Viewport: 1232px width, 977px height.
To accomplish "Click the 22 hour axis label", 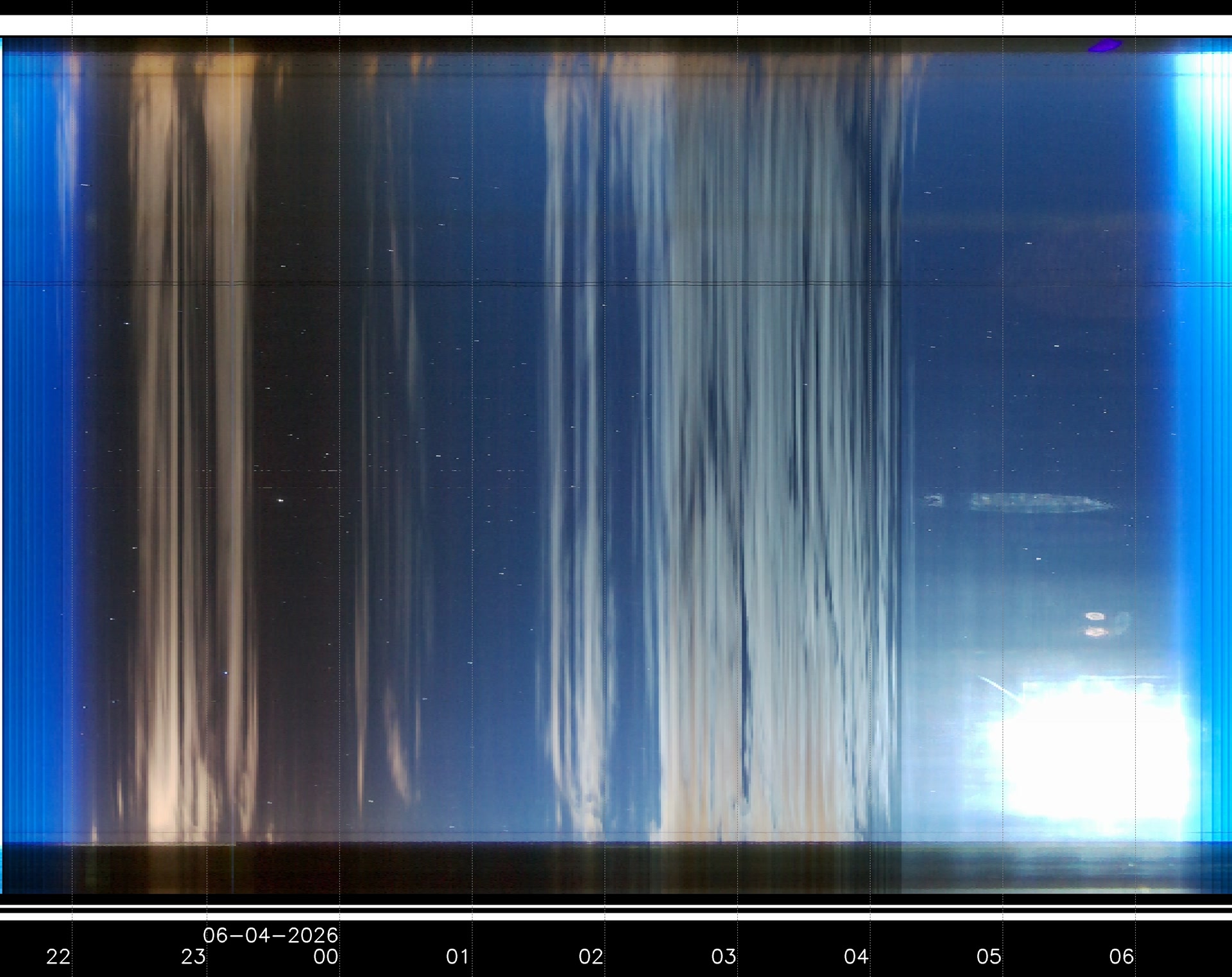I will click(x=58, y=957).
